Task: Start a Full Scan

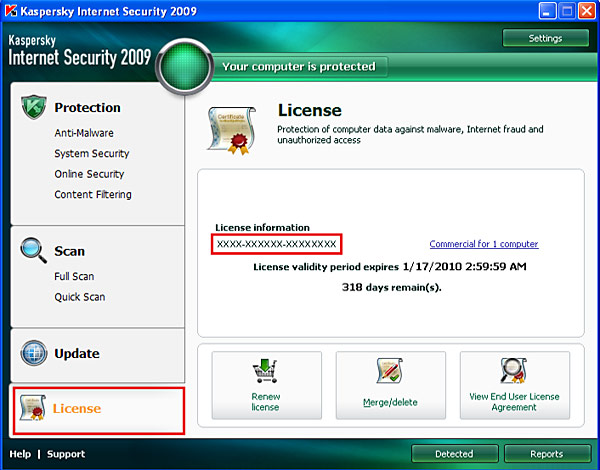Action: [x=74, y=276]
